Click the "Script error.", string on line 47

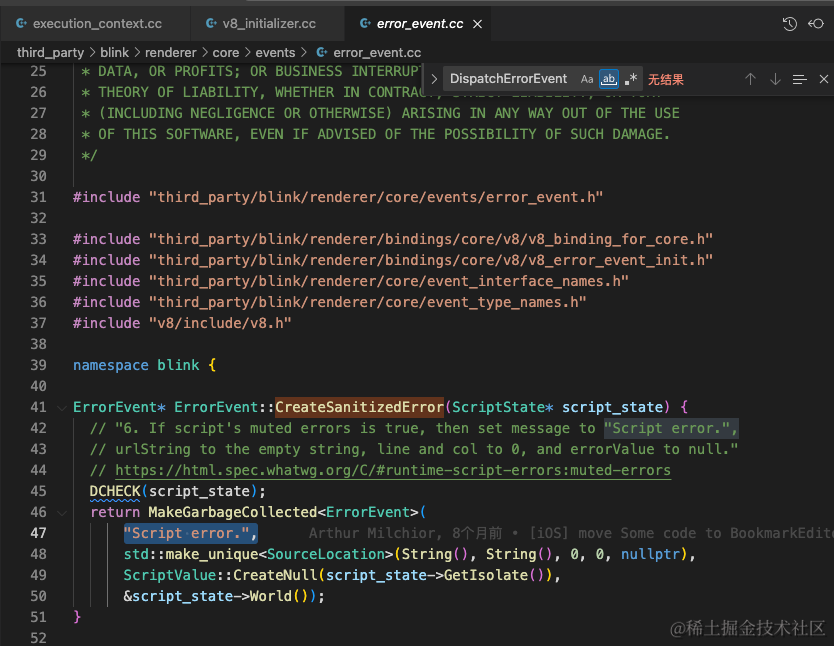point(190,533)
